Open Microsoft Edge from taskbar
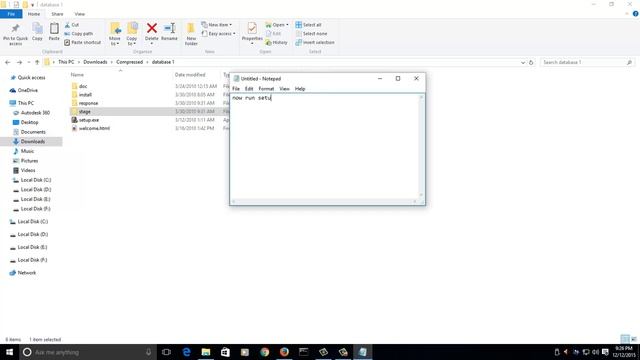Image resolution: width=640 pixels, height=360 pixels. 187,352
